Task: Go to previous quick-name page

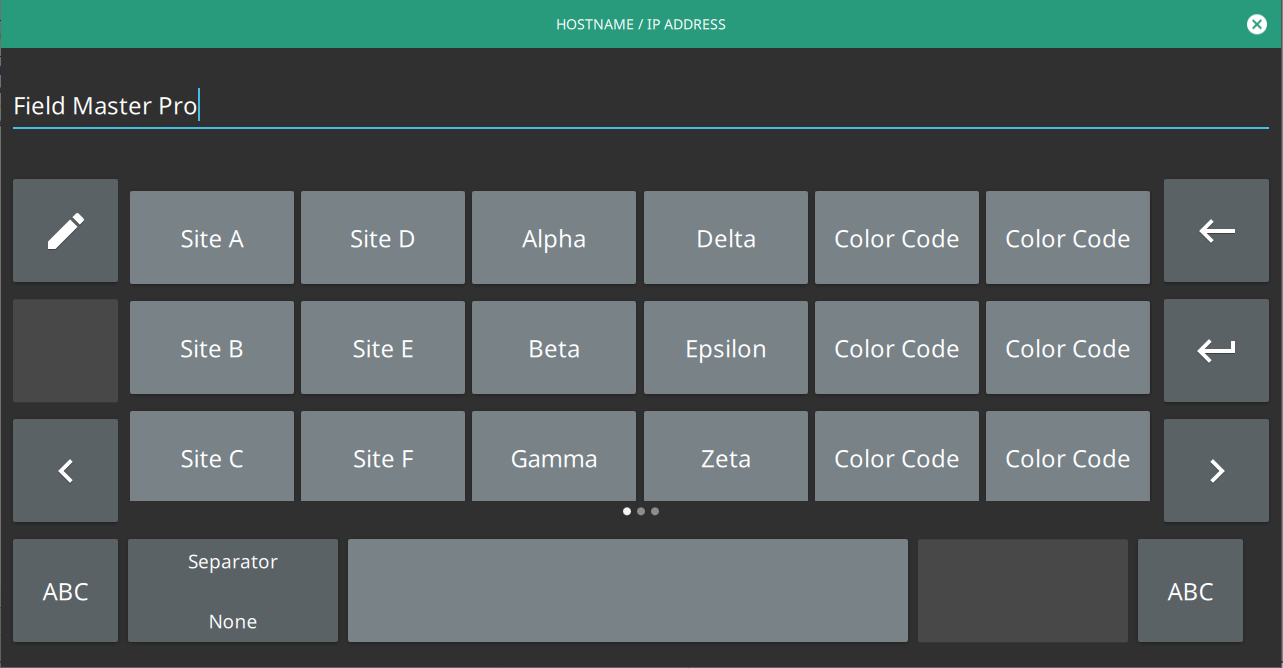Action: (65, 470)
